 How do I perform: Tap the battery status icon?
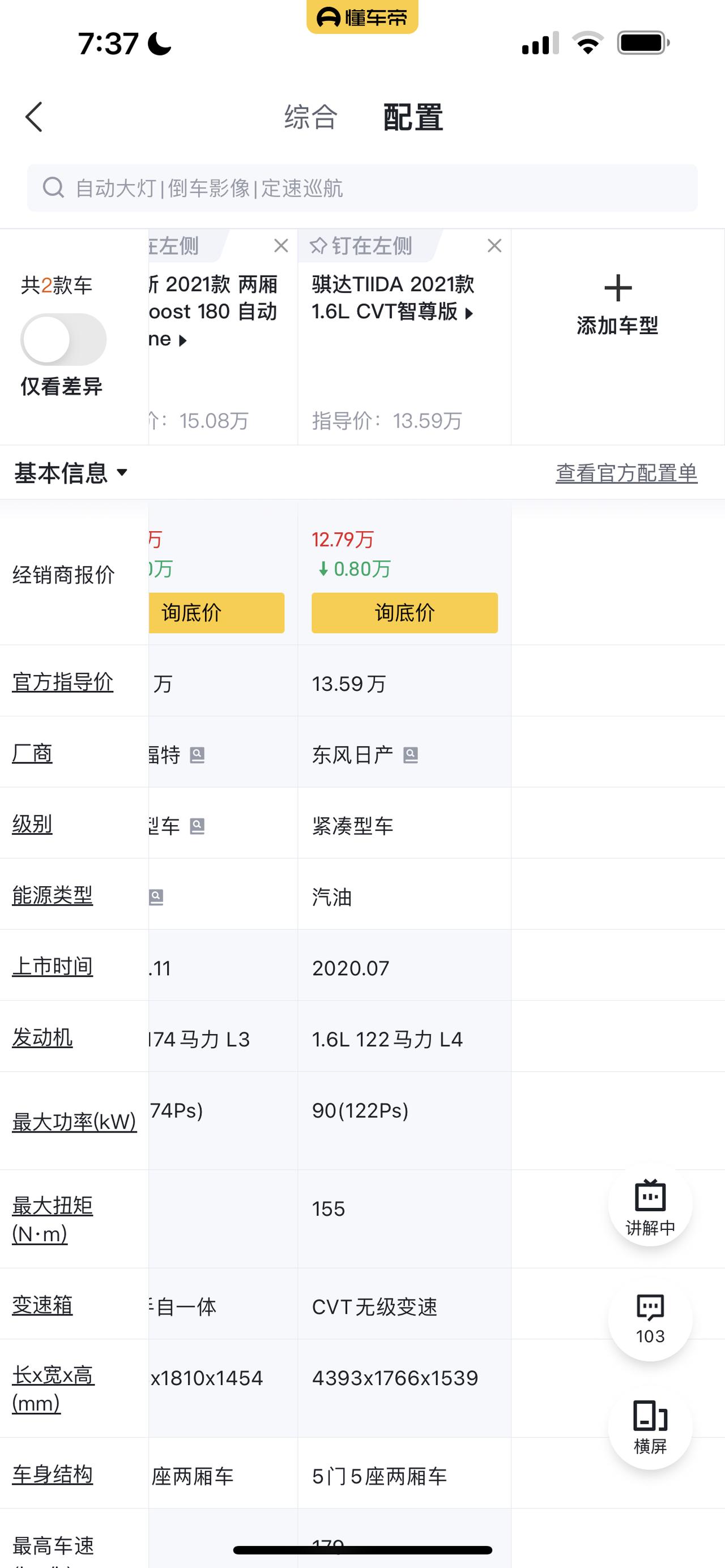[643, 43]
